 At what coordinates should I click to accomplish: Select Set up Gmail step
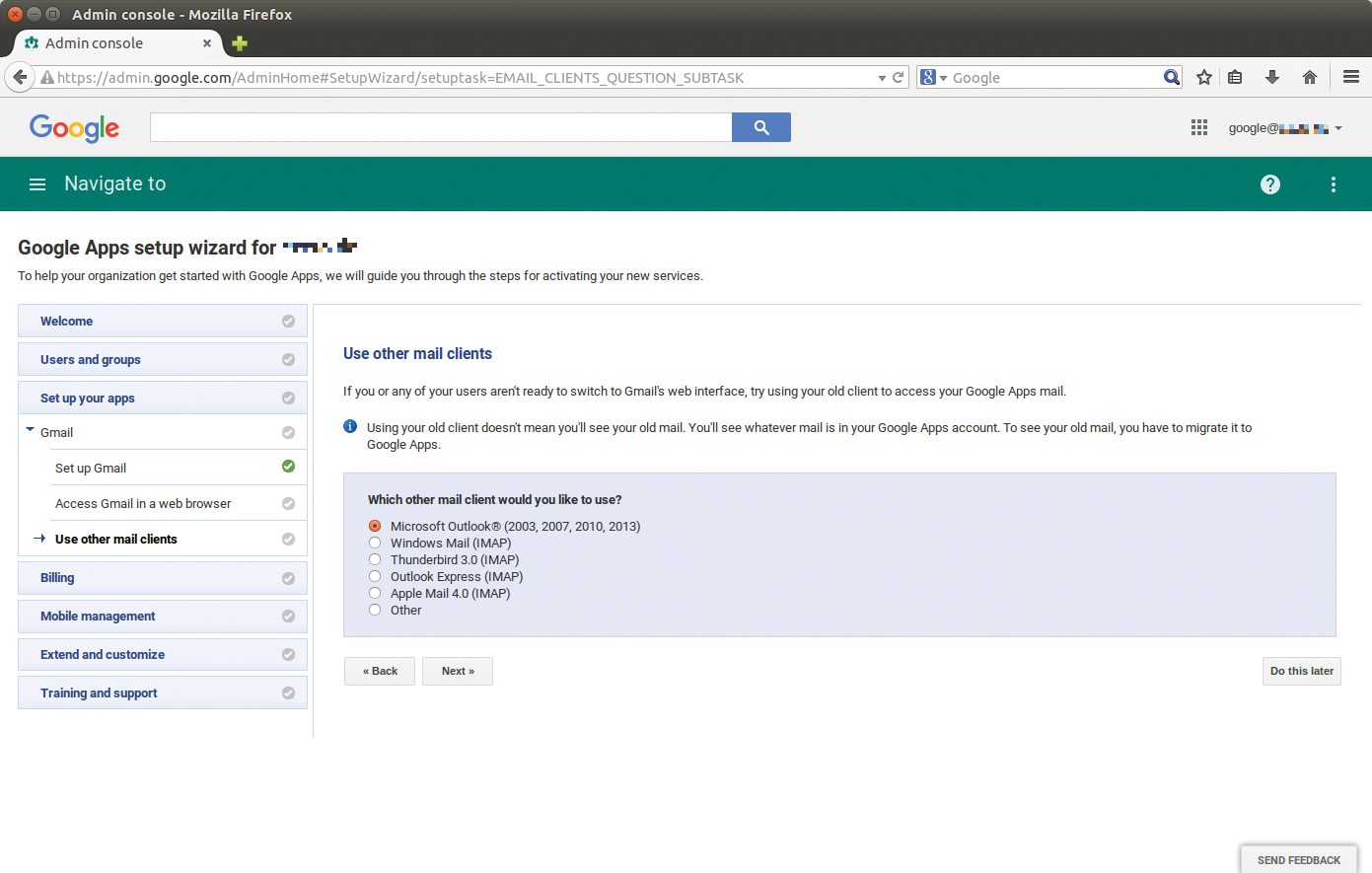[x=91, y=468]
